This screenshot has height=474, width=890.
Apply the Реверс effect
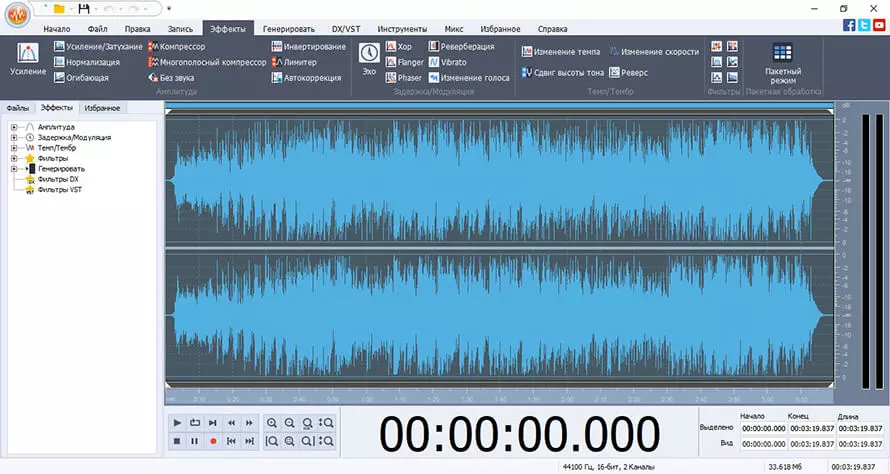tap(628, 73)
